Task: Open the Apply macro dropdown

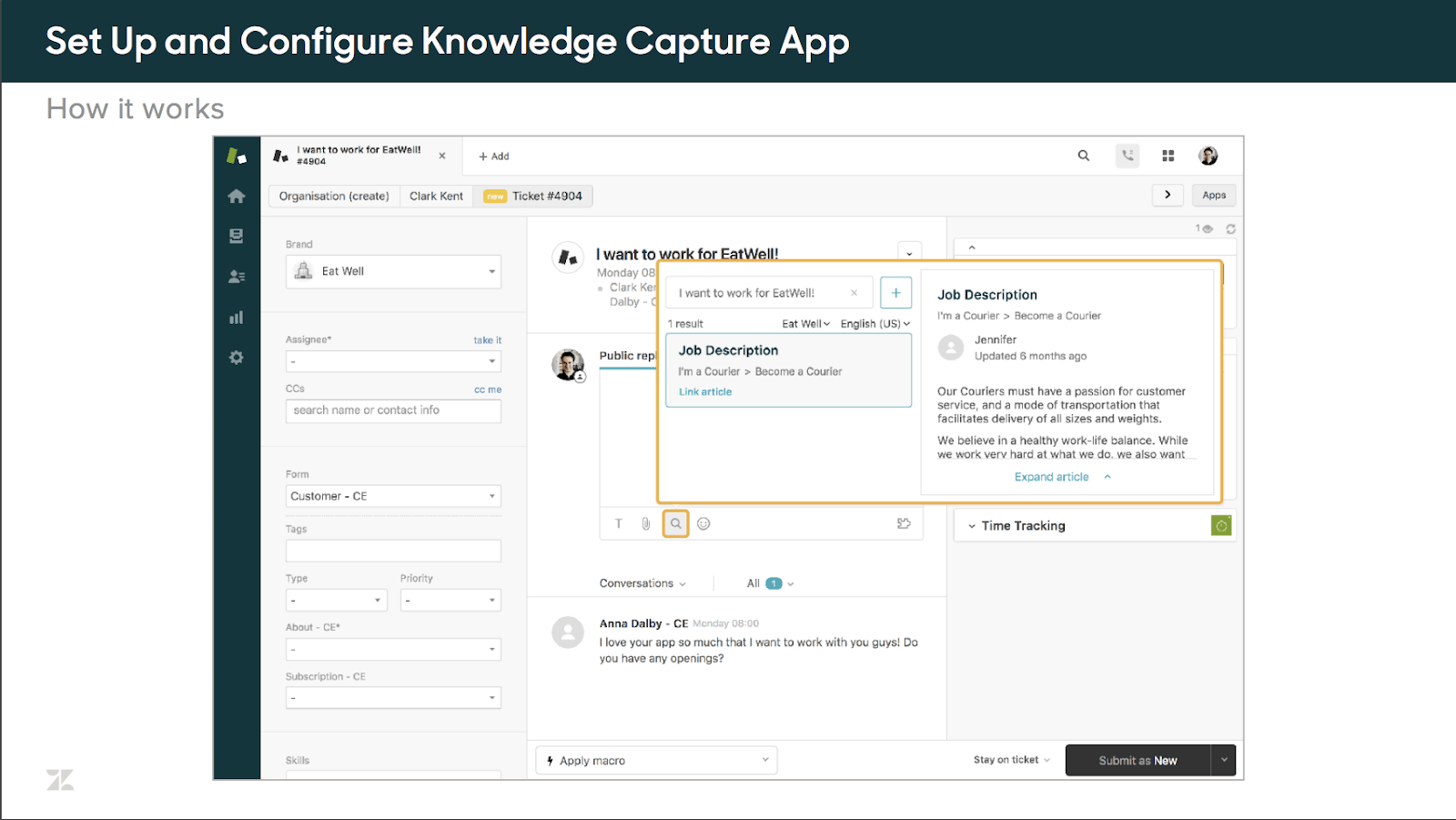Action: 656,760
